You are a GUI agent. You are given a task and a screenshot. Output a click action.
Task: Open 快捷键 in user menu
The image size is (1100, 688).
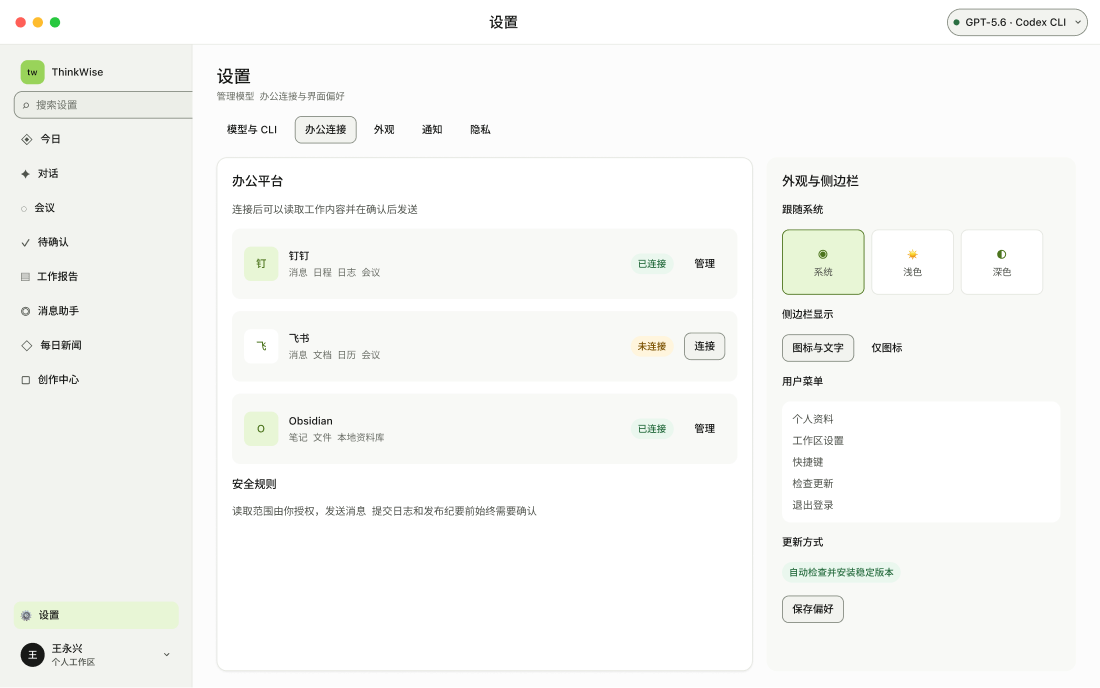[x=807, y=462]
